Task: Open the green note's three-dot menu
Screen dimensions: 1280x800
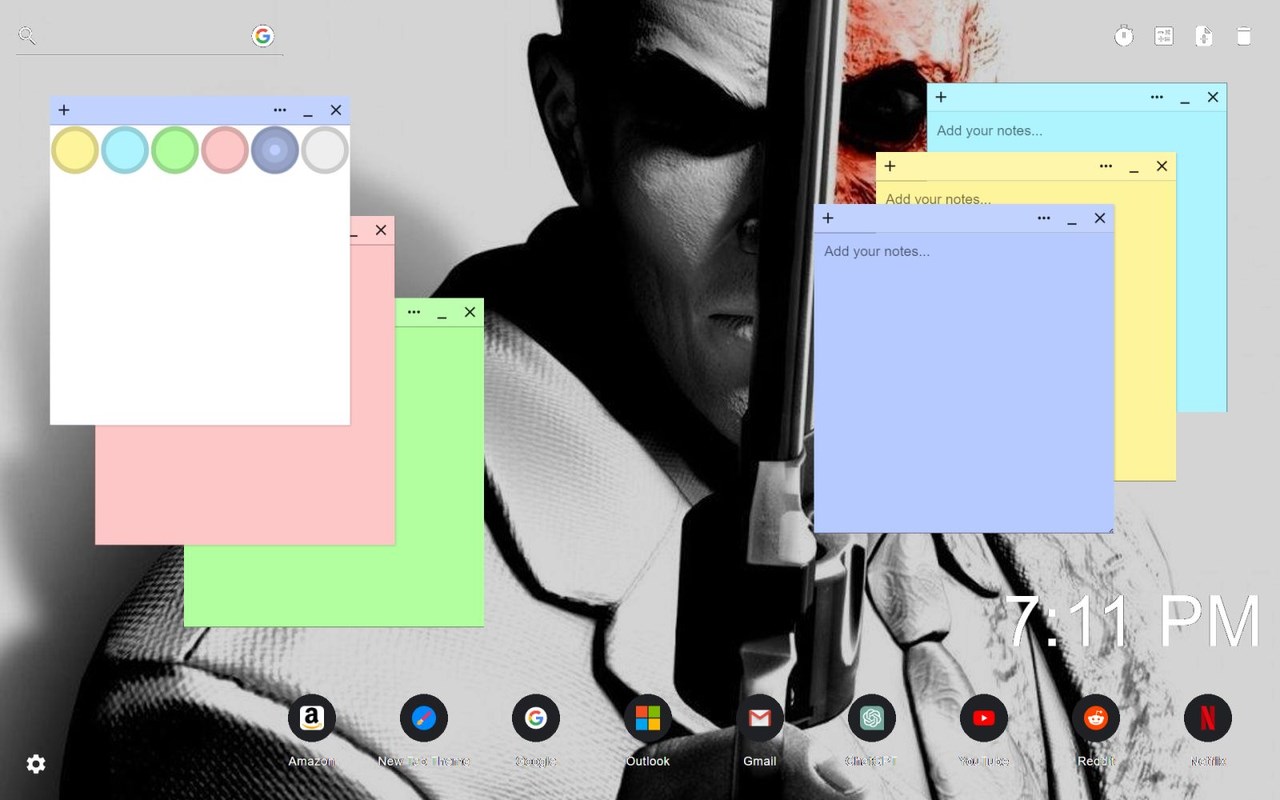Action: (x=414, y=312)
